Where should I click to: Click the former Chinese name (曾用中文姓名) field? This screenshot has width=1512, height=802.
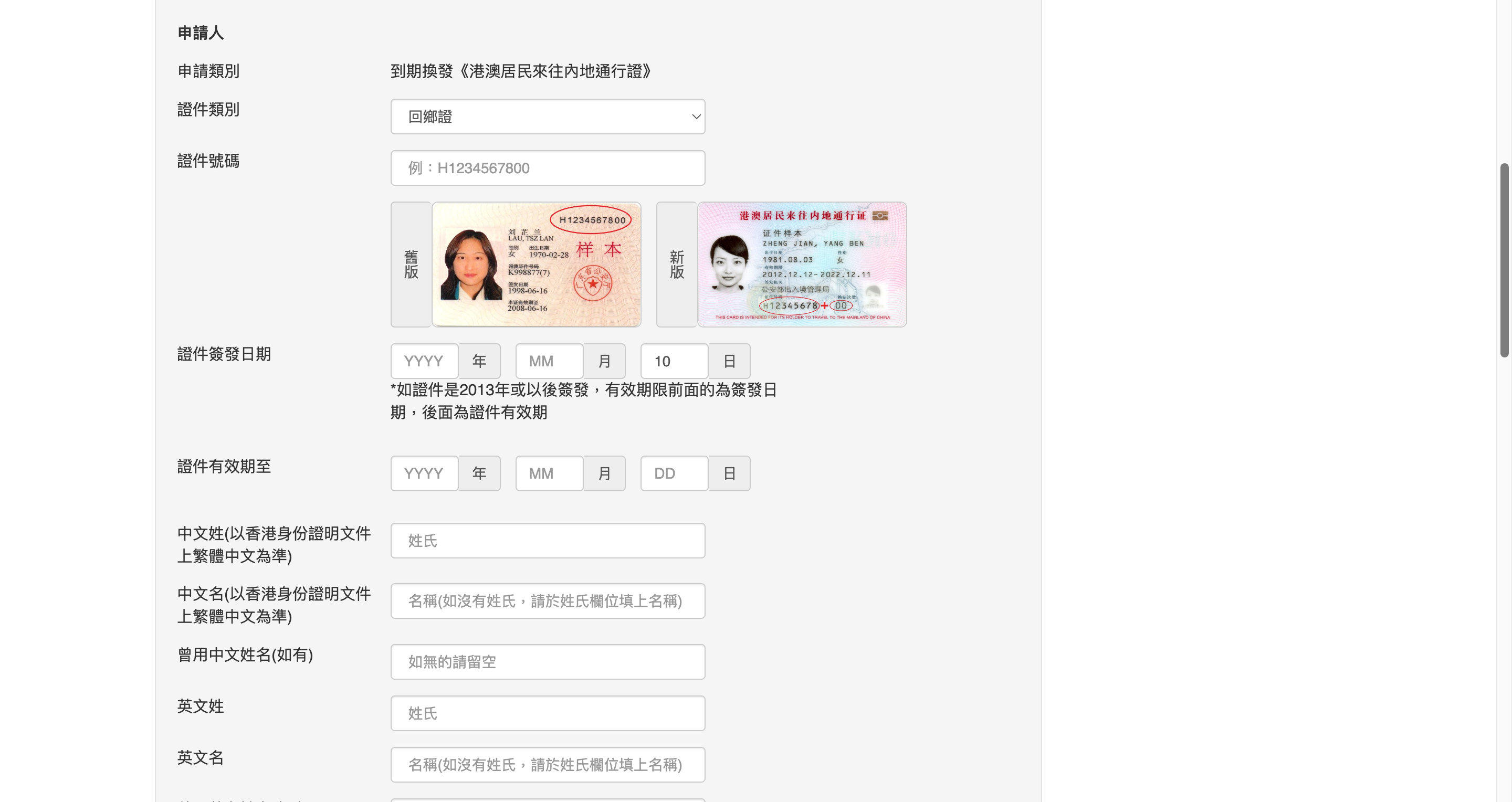tap(547, 661)
